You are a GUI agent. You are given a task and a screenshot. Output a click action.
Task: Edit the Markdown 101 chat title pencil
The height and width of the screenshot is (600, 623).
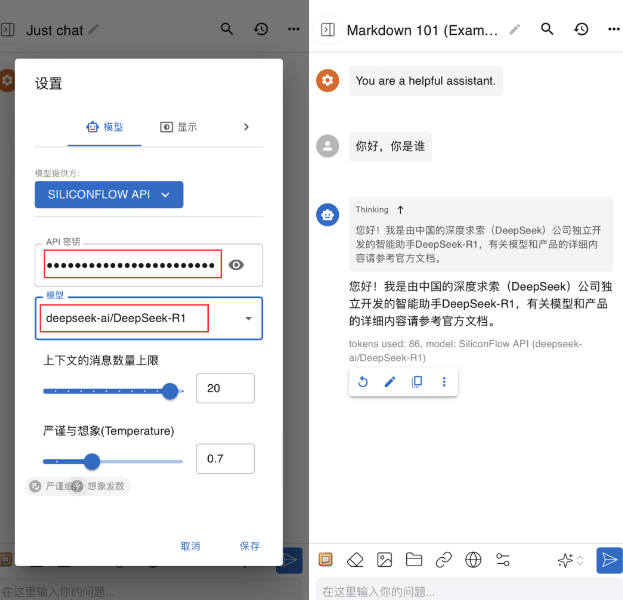[515, 29]
